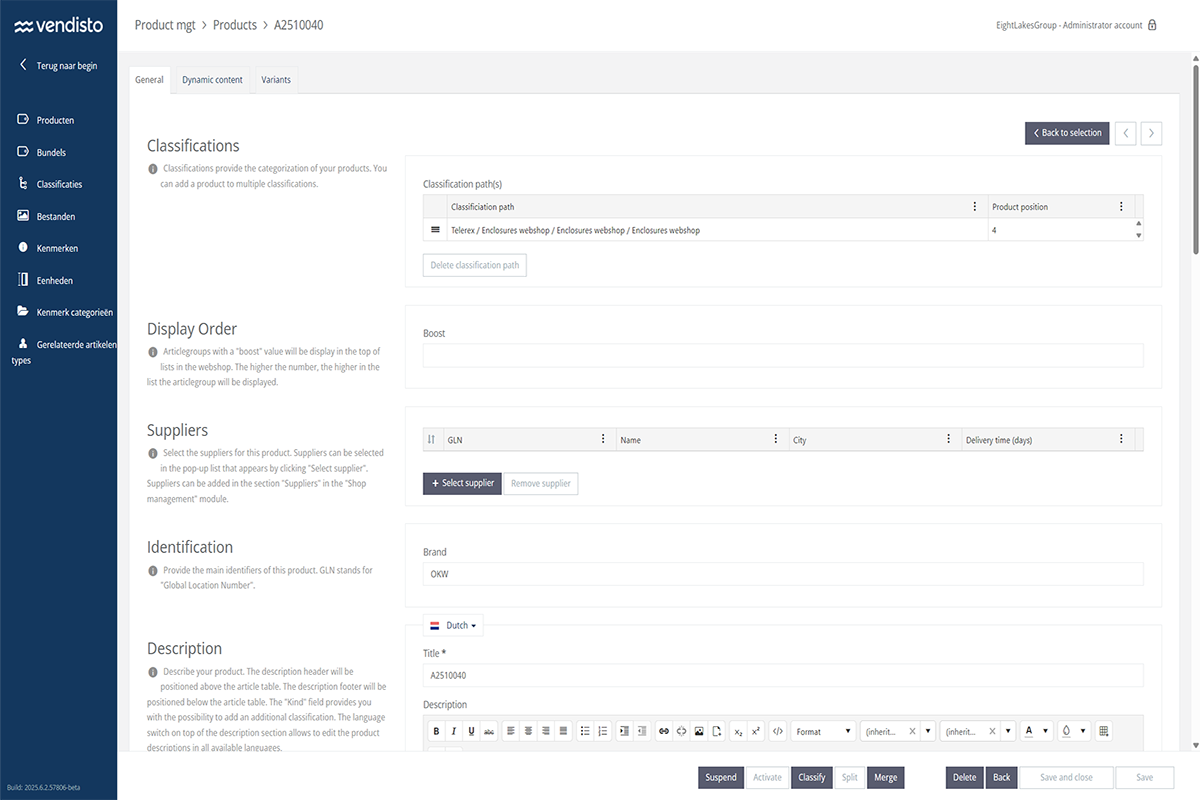Open the Dutch language dropdown
Screen dimensions: 1200x800
[x=454, y=625]
